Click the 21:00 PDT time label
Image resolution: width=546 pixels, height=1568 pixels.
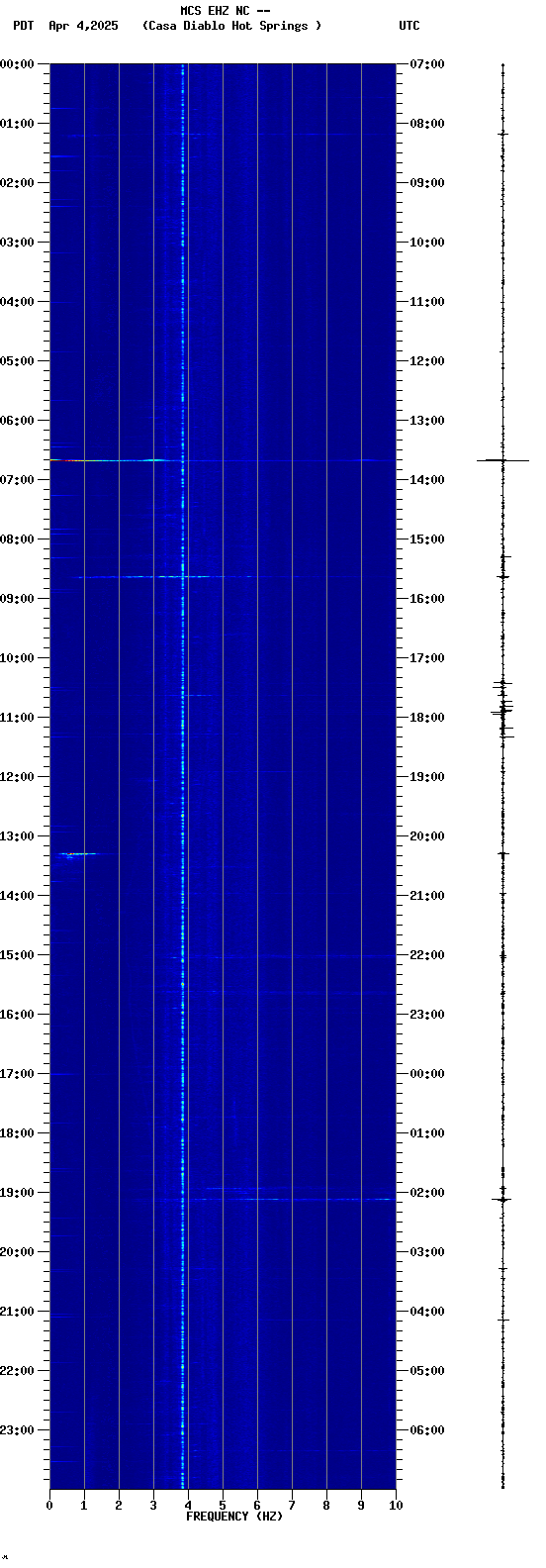click(x=18, y=1312)
